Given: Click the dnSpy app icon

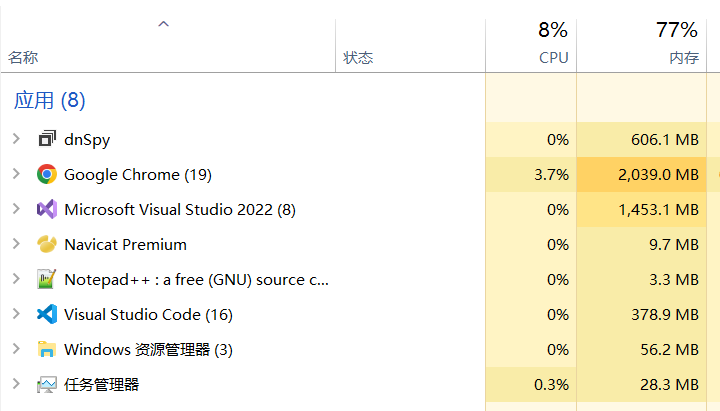Looking at the screenshot, I should pyautogui.click(x=47, y=139).
